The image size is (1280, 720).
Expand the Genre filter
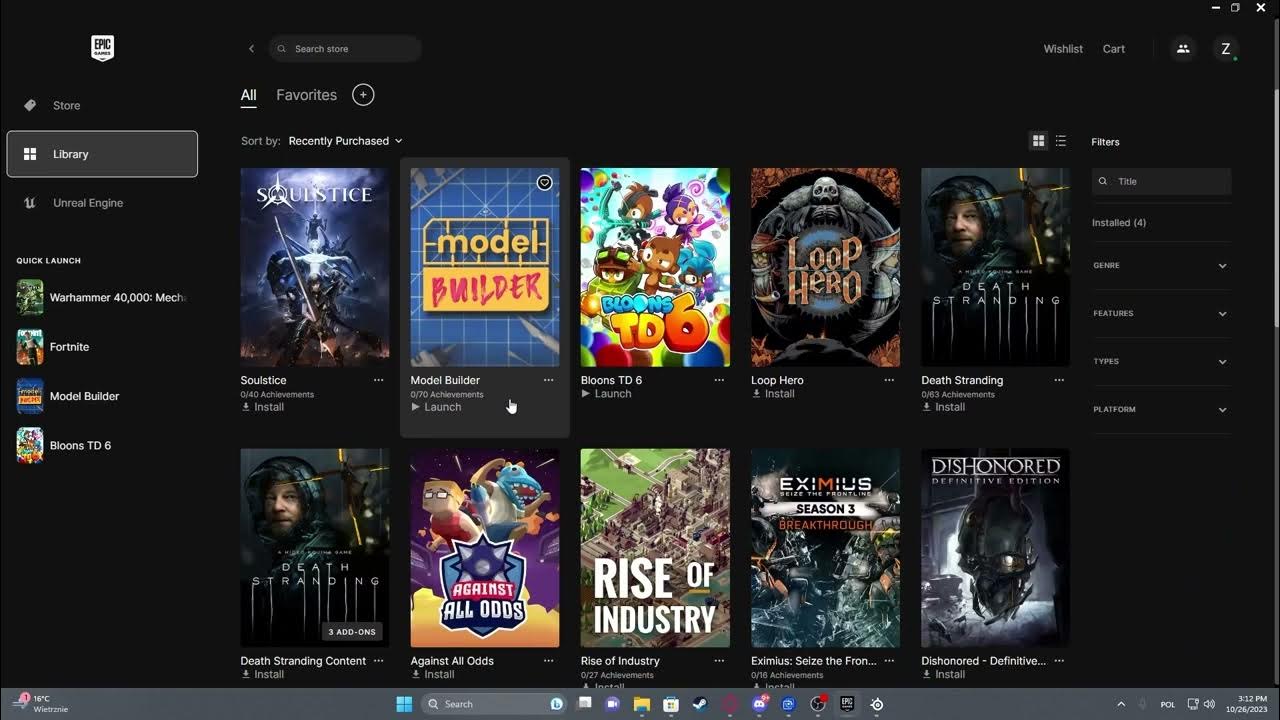coord(1161,266)
